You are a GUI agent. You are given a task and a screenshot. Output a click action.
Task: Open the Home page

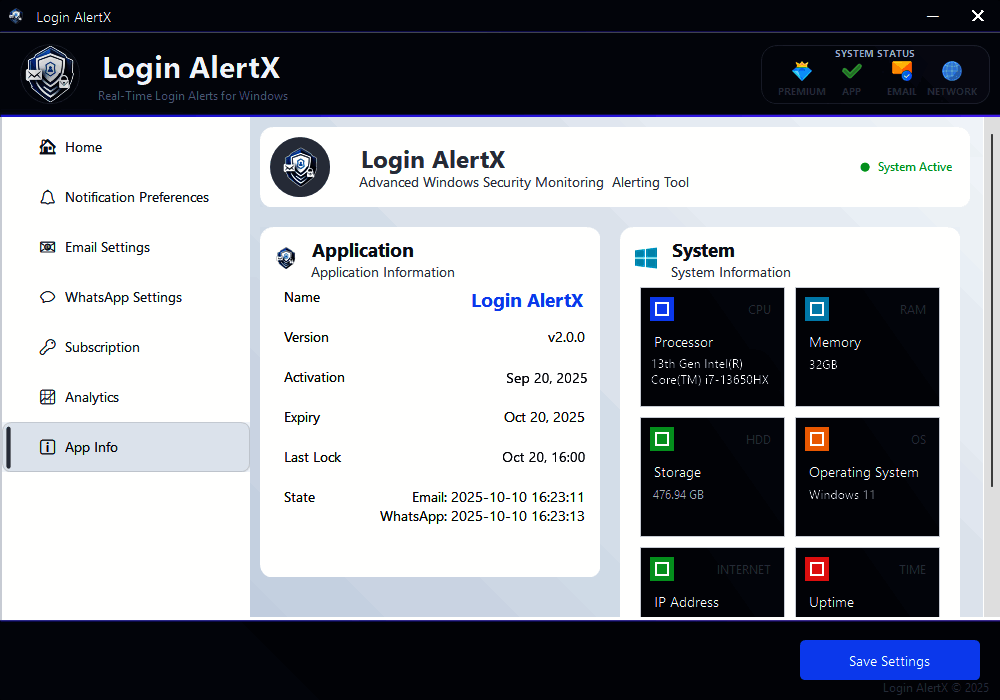point(84,147)
